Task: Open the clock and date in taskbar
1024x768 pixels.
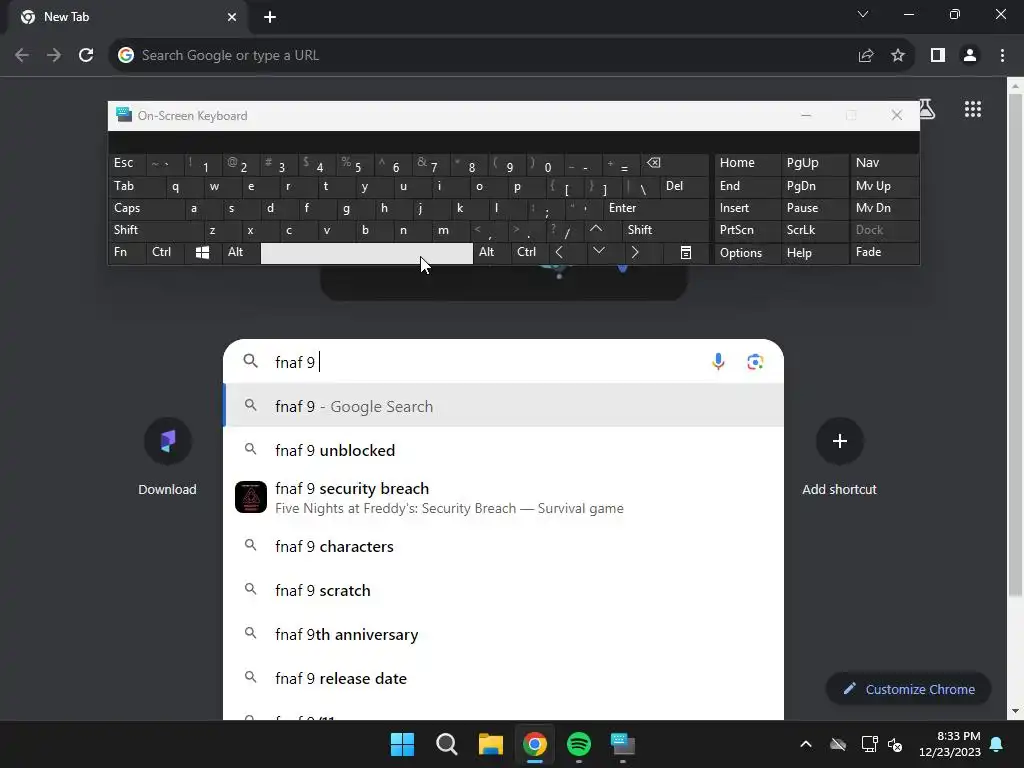Action: point(950,744)
